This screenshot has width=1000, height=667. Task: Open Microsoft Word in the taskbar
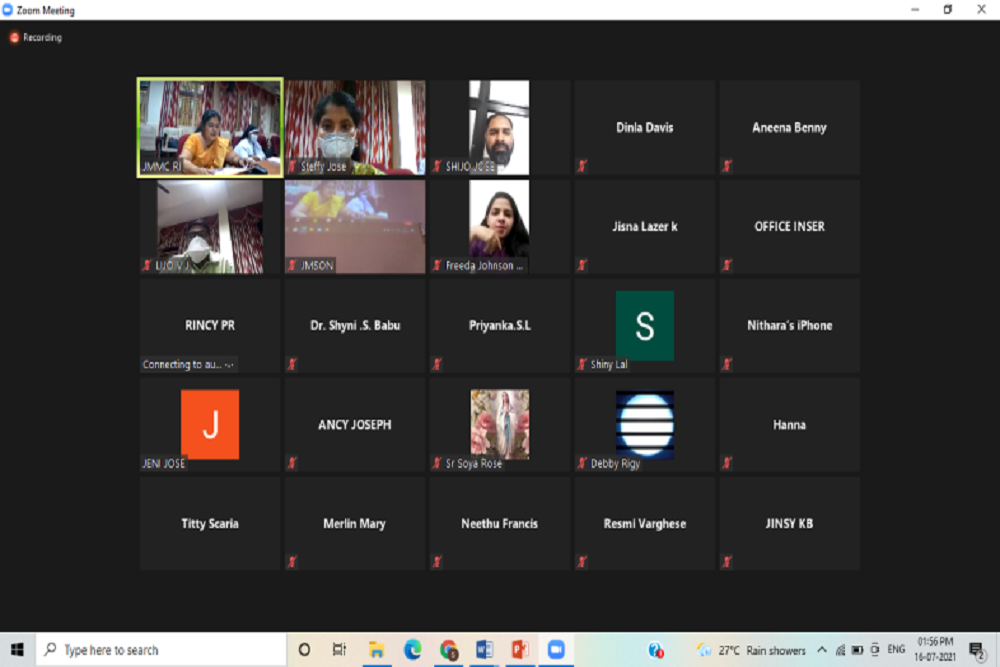pyautogui.click(x=485, y=650)
